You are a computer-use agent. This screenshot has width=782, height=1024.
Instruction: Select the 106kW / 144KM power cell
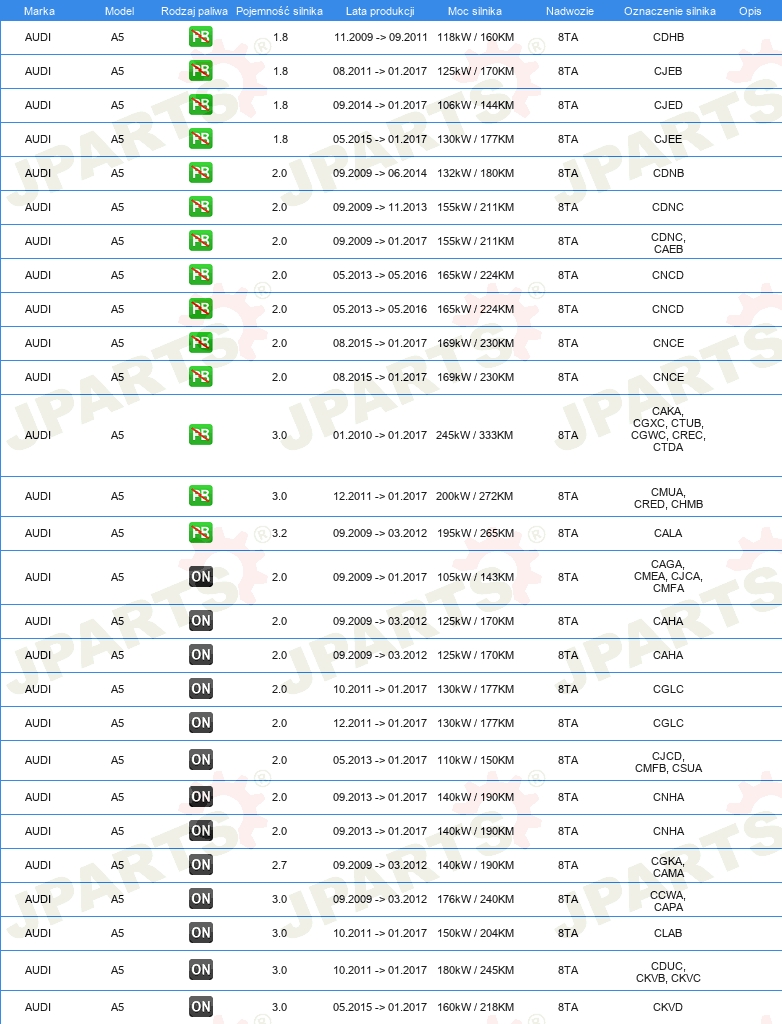476,105
